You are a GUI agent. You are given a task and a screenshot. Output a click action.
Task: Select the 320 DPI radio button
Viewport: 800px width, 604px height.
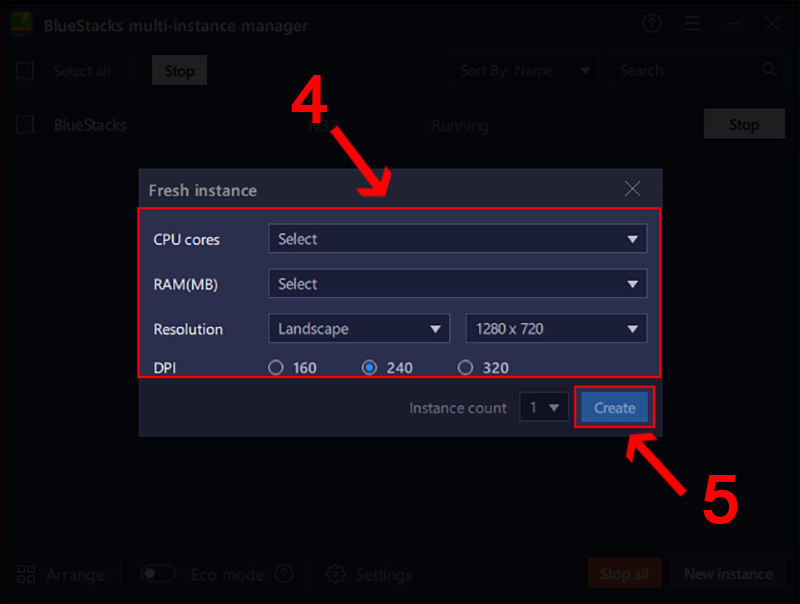(465, 367)
